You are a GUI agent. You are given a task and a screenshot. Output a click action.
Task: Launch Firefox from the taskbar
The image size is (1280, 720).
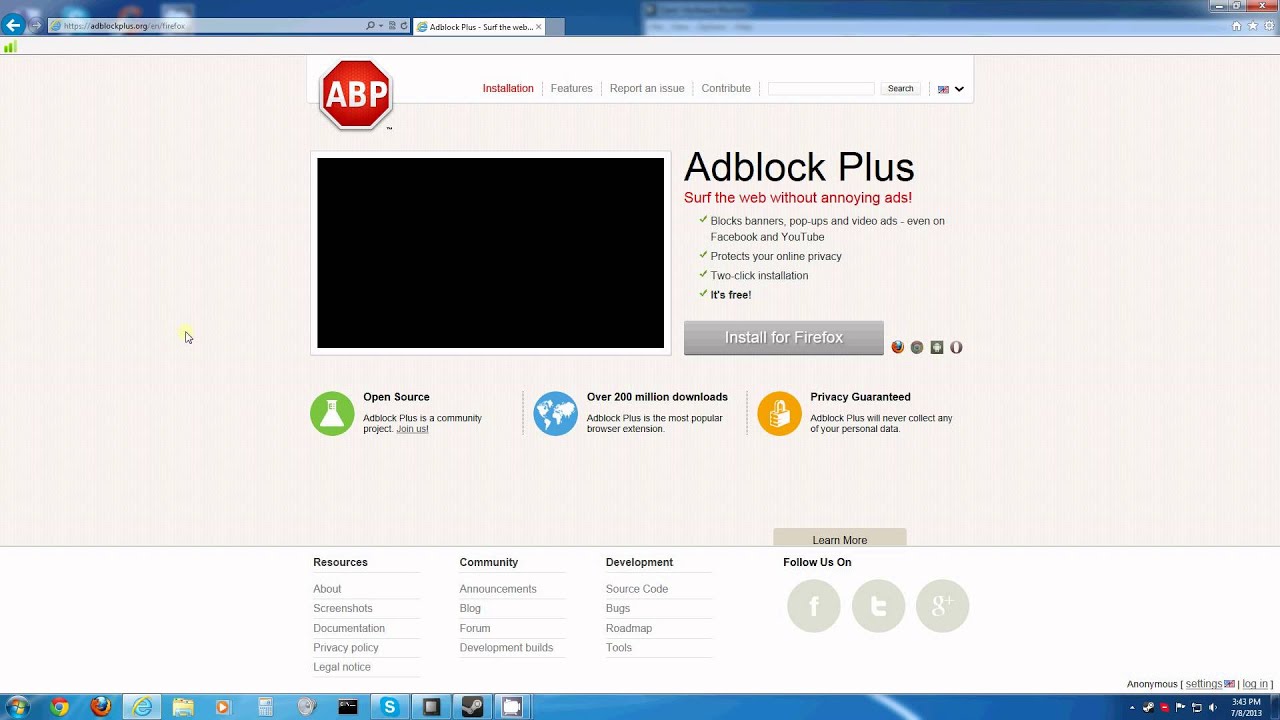click(x=101, y=707)
